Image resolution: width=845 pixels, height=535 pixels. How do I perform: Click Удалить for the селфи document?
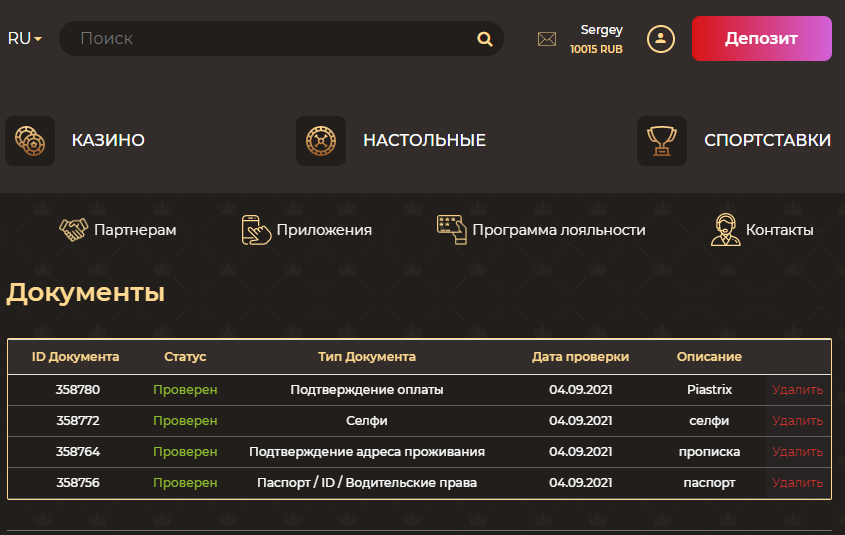coord(797,421)
